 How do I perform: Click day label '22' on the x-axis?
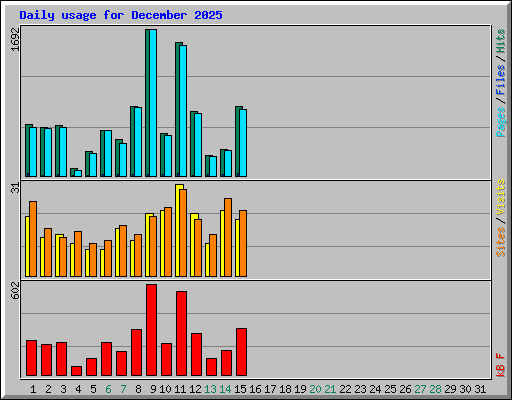[x=345, y=389]
